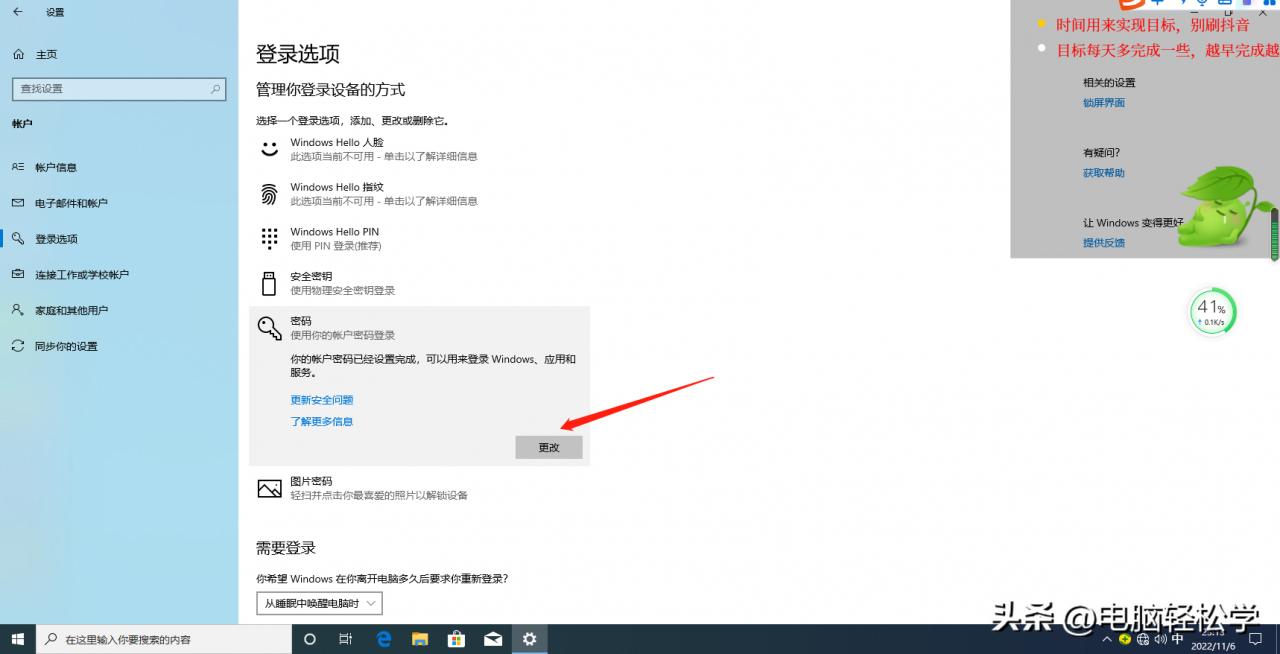Select the Windows Hello 指纹 fingerprint icon
Image resolution: width=1280 pixels, height=654 pixels.
point(269,194)
